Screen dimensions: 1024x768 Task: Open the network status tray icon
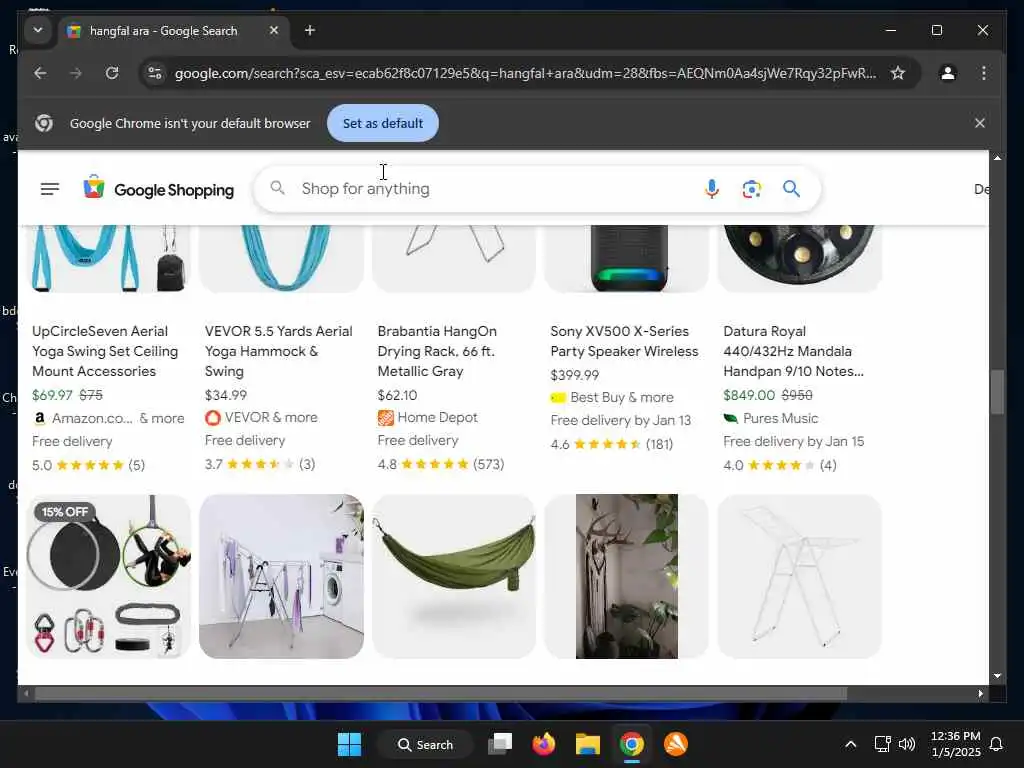click(882, 744)
